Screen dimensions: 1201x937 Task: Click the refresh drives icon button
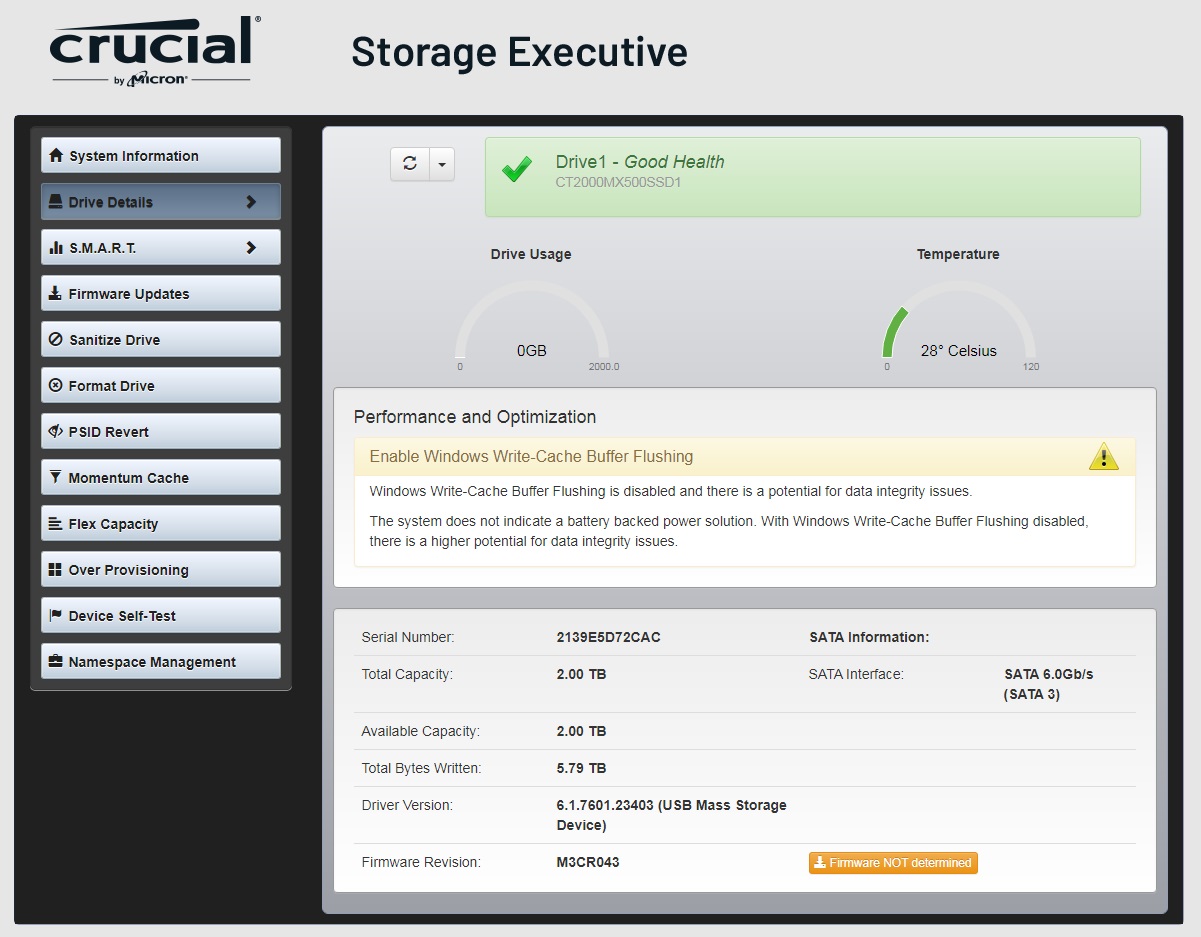click(409, 164)
